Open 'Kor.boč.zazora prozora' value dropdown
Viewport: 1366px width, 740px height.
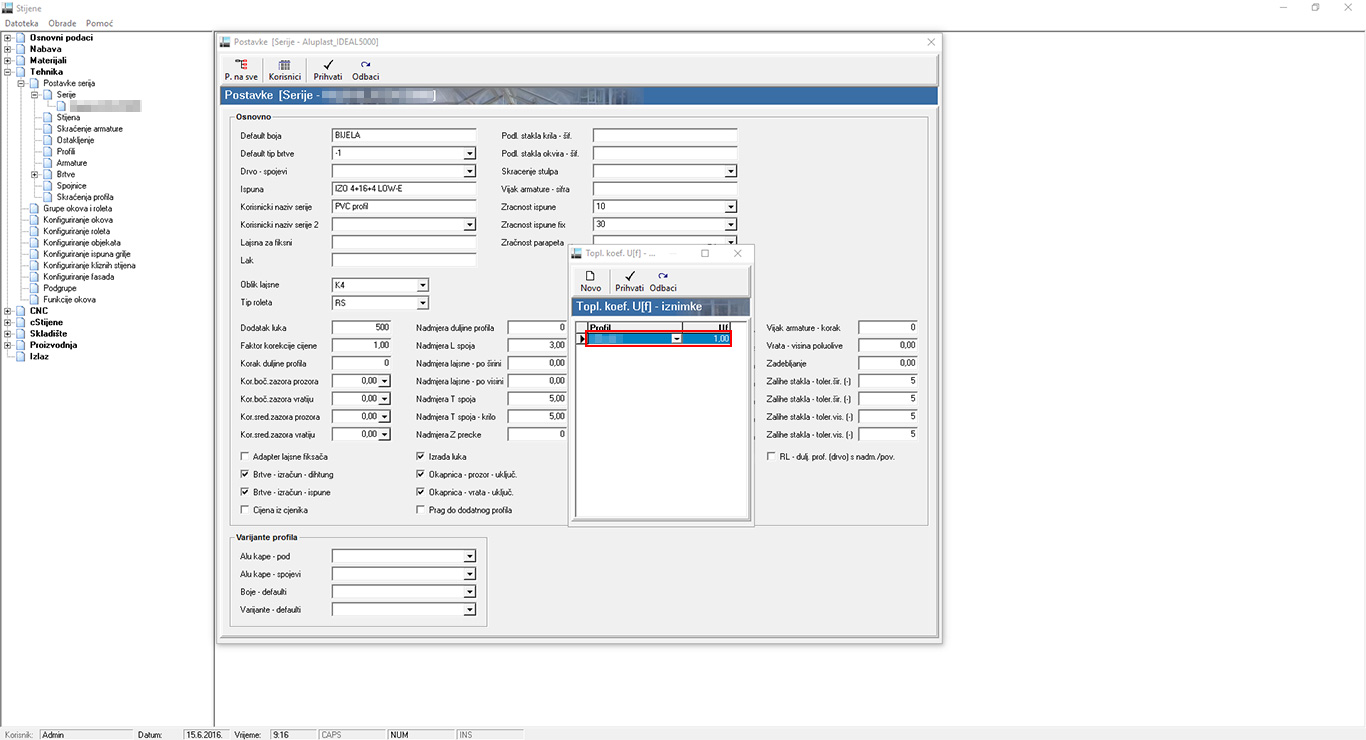tap(385, 381)
